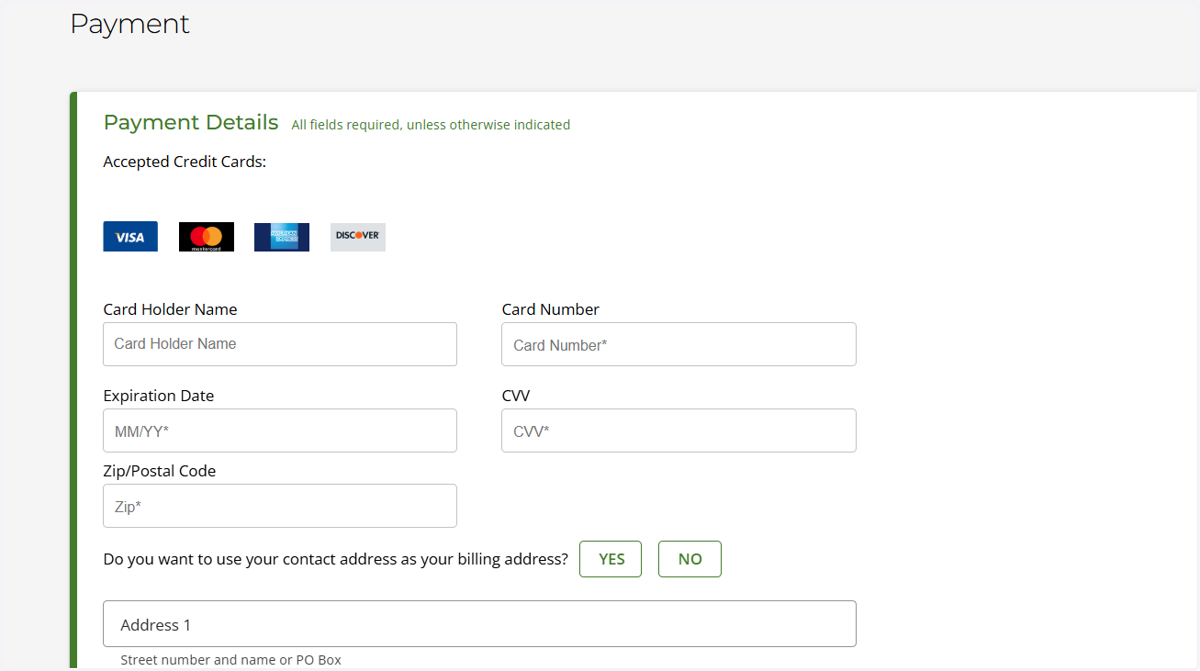Viewport: 1200px width, 671px height.
Task: Click the American Express logo
Action: coord(282,236)
